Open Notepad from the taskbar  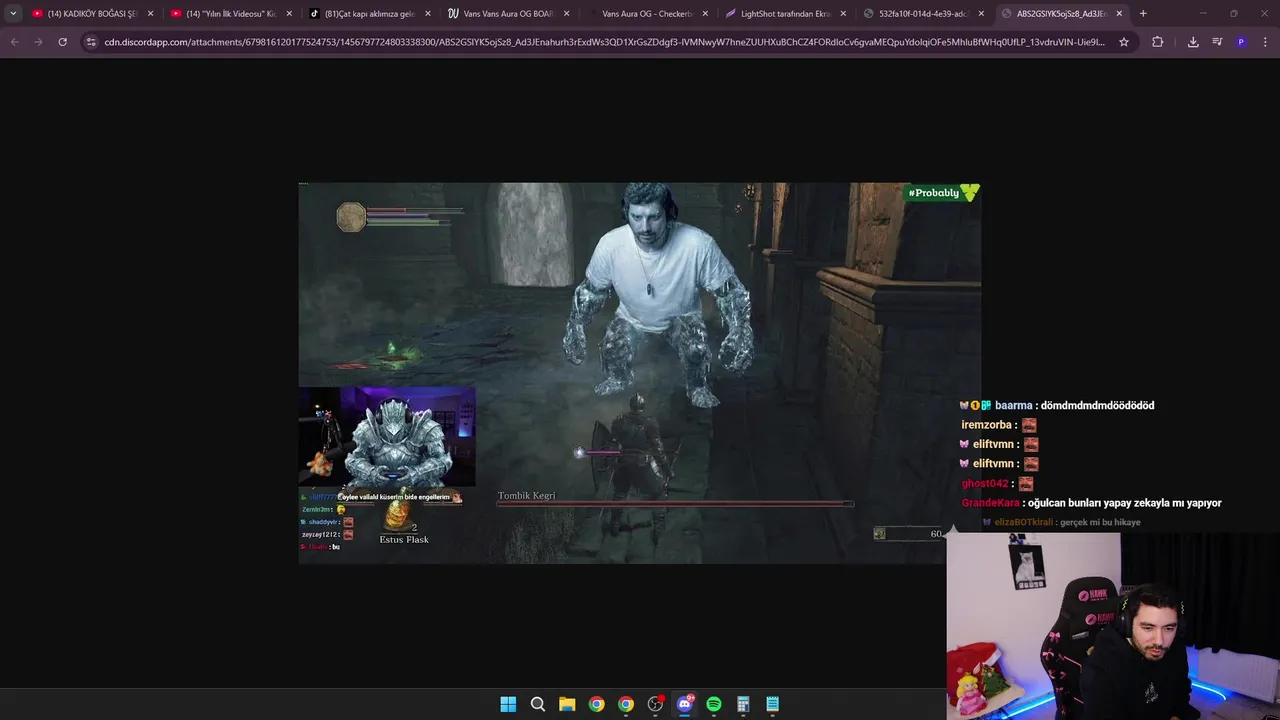coord(772,704)
